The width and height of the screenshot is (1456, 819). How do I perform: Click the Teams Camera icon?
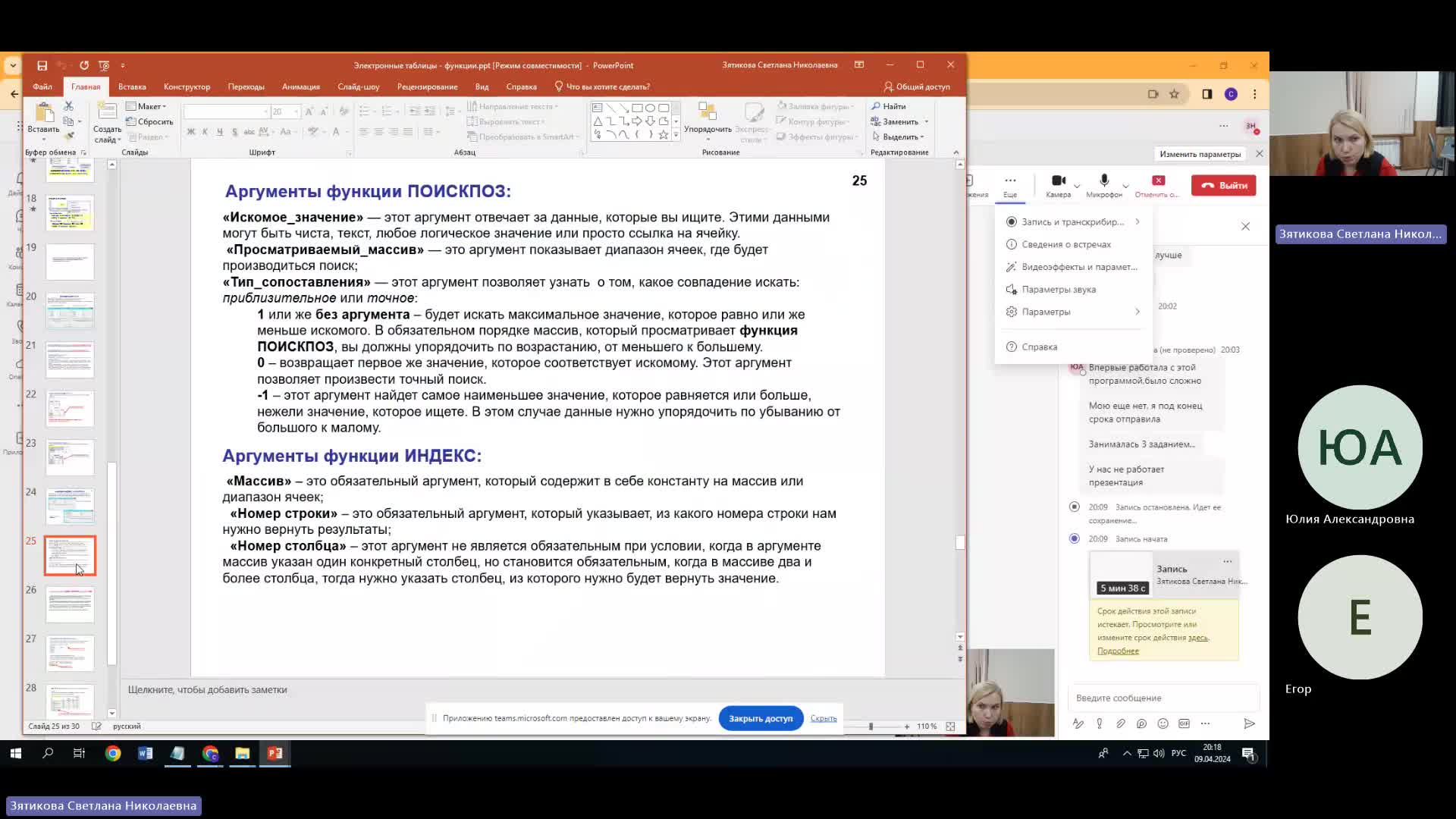pos(1058,180)
